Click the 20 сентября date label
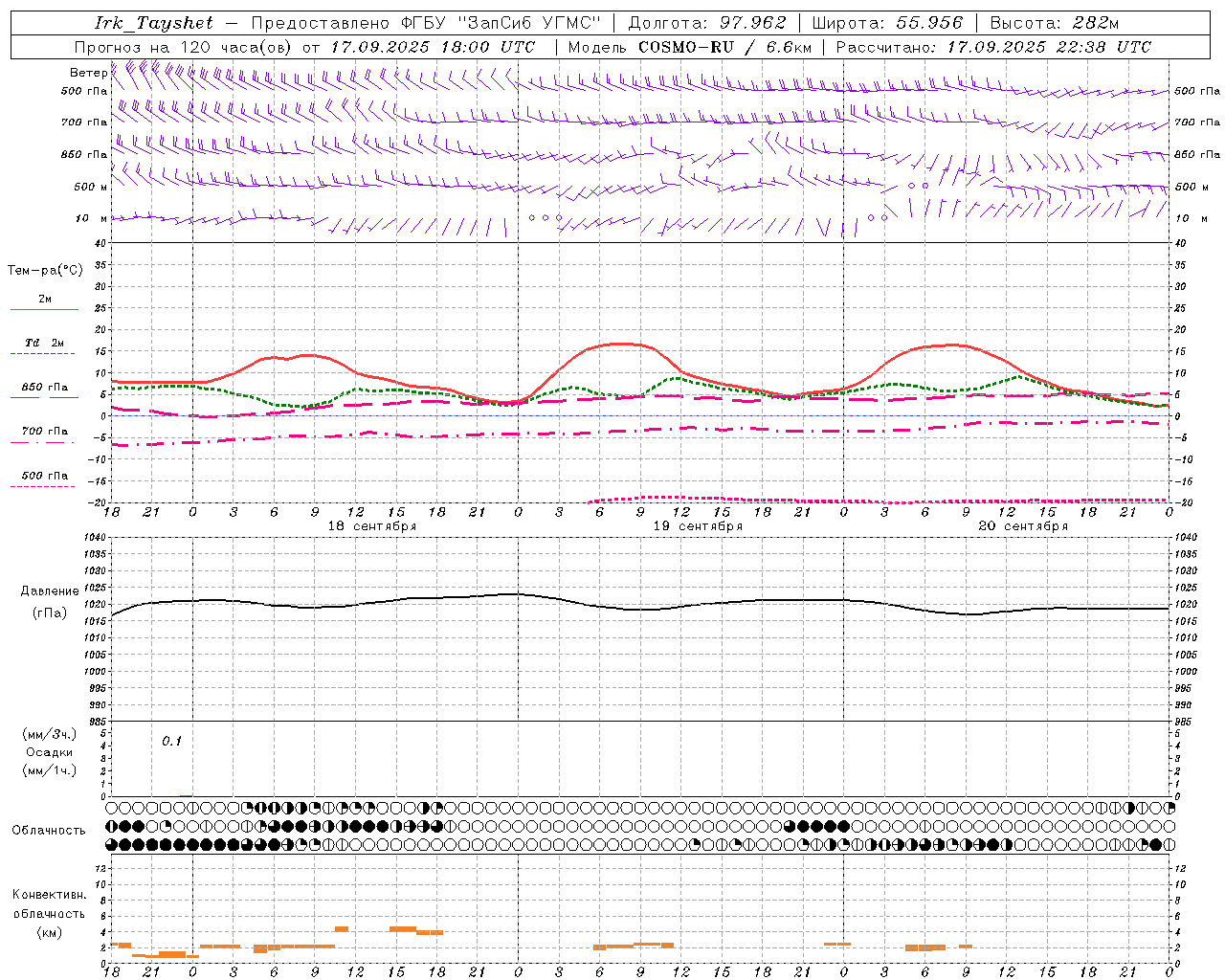The width and height of the screenshot is (1225, 980). pos(1023,526)
